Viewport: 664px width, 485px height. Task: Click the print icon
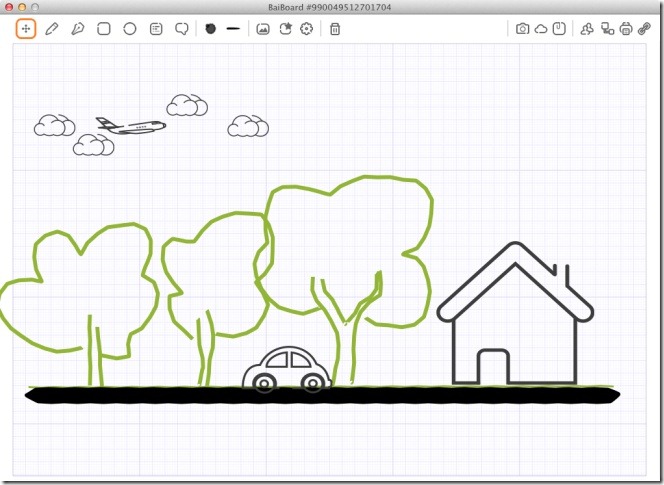tap(626, 29)
